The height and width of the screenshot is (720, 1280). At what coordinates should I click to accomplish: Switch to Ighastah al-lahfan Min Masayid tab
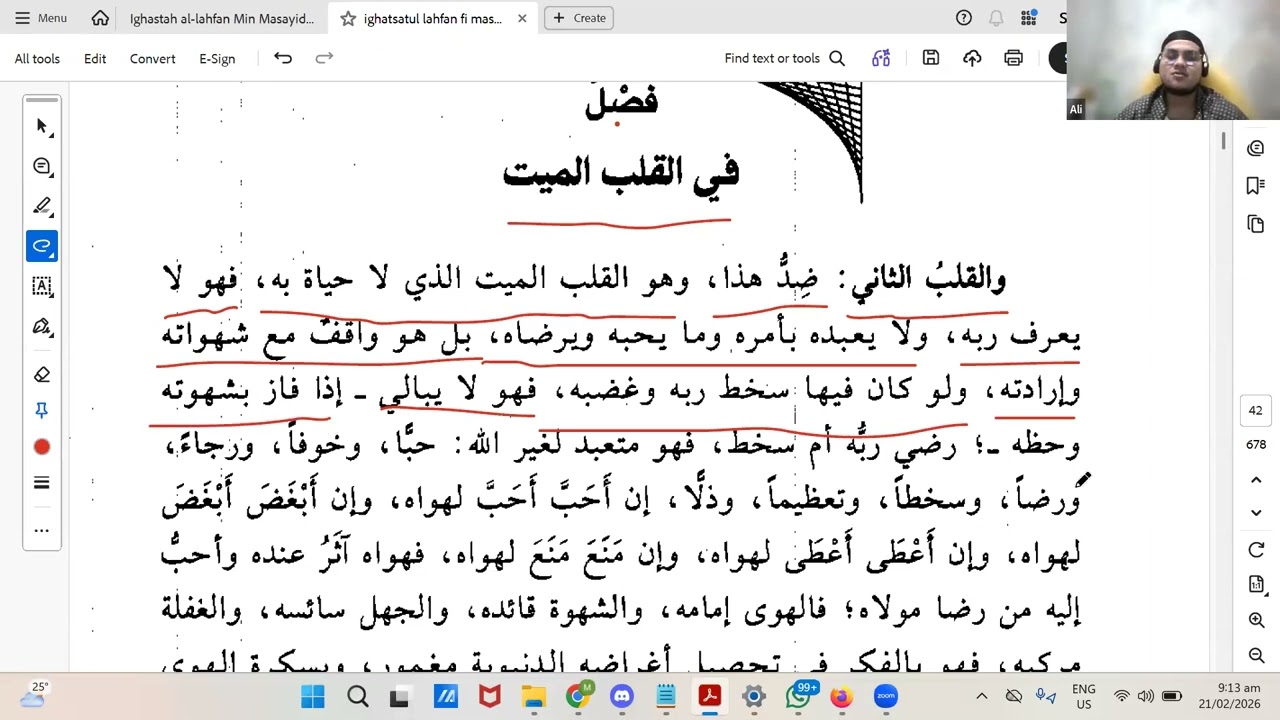click(221, 18)
